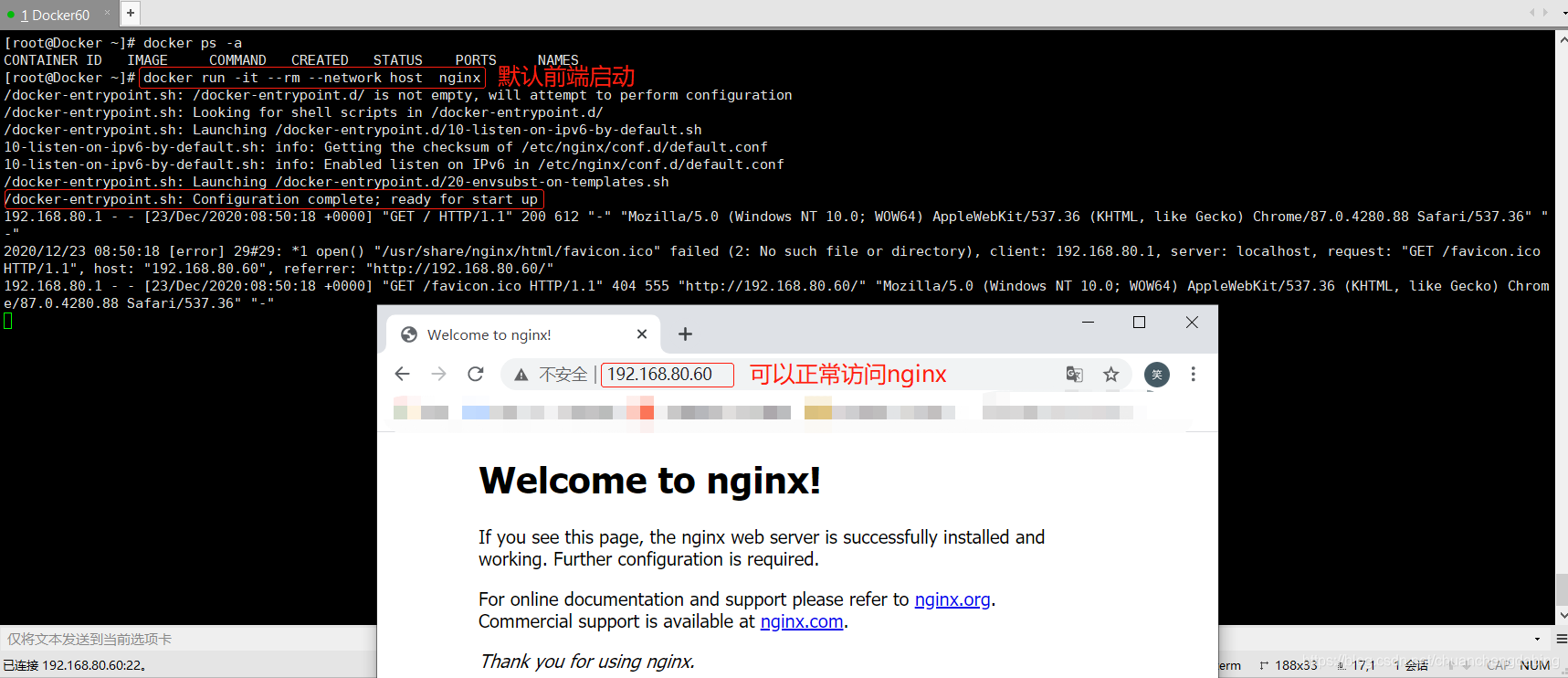Click the NUM lock status indicator
Screen dimensions: 1568x678
(1536, 665)
